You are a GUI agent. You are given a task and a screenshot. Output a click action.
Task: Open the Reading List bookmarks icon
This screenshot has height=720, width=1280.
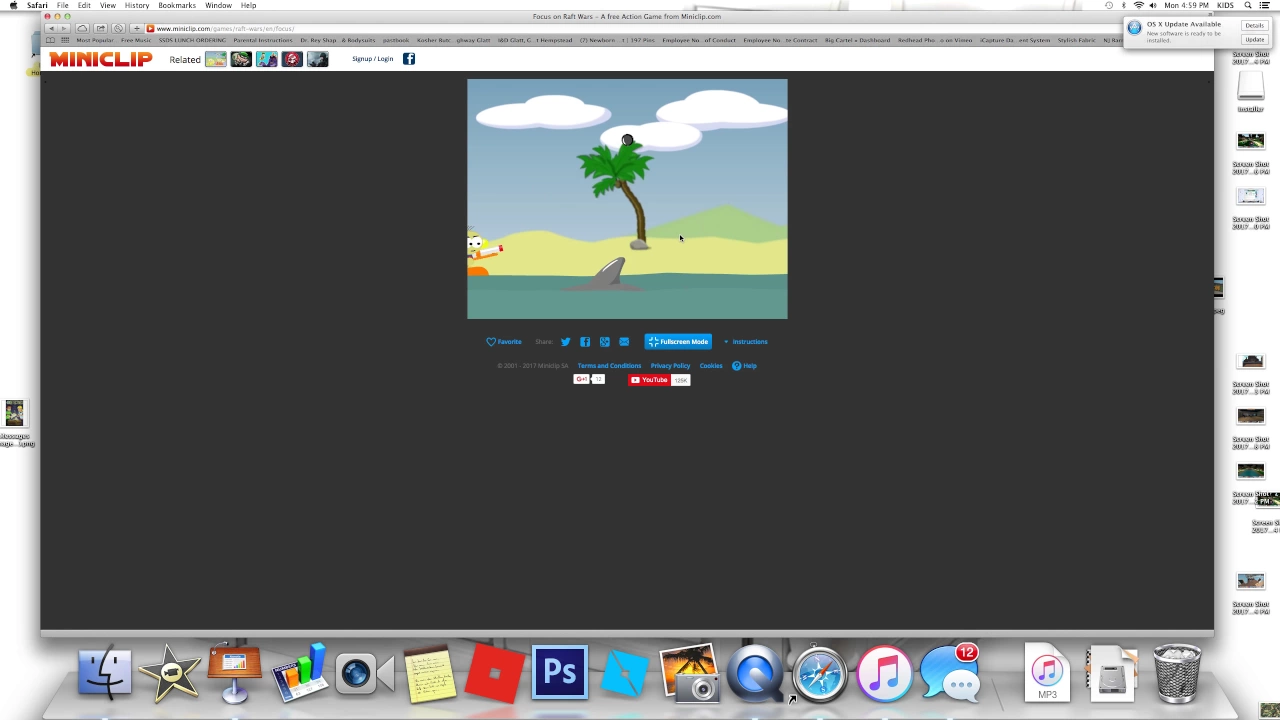[x=51, y=40]
